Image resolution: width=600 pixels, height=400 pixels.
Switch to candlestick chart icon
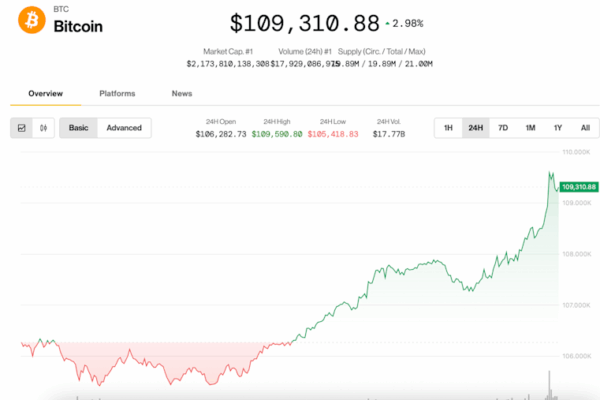(x=44, y=128)
